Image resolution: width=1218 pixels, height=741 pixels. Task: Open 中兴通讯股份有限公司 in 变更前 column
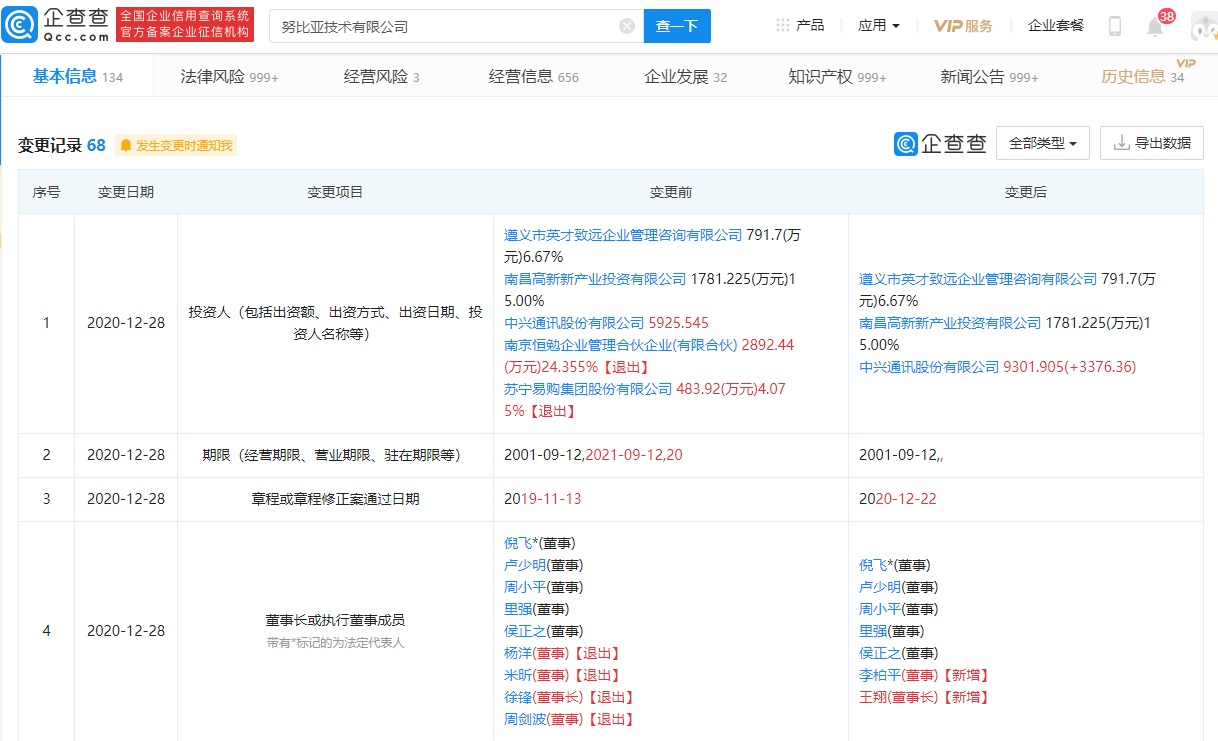574,323
